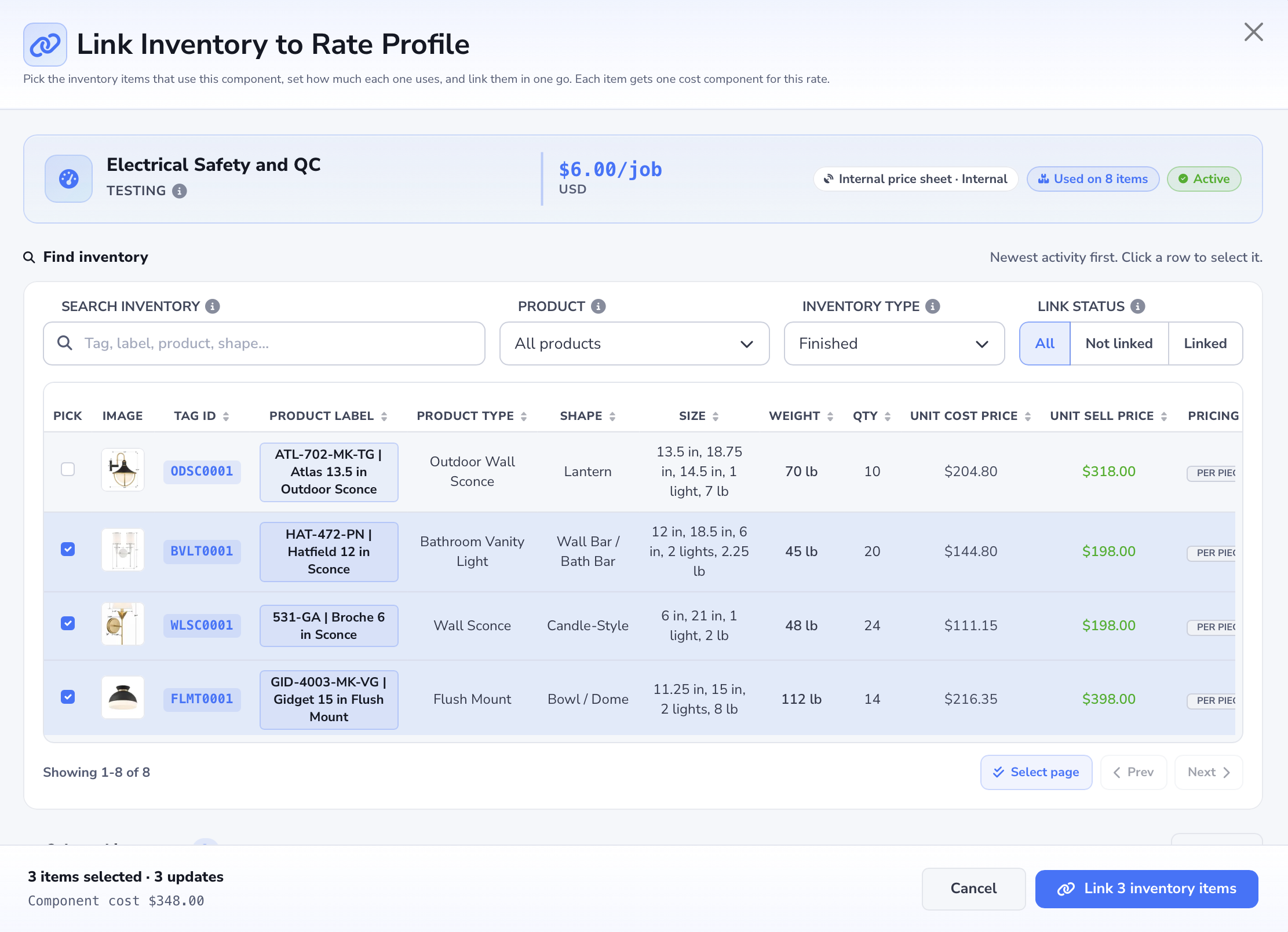1288x932 pixels.
Task: Check the ODSC0001 row pick checkbox
Action: click(x=68, y=469)
